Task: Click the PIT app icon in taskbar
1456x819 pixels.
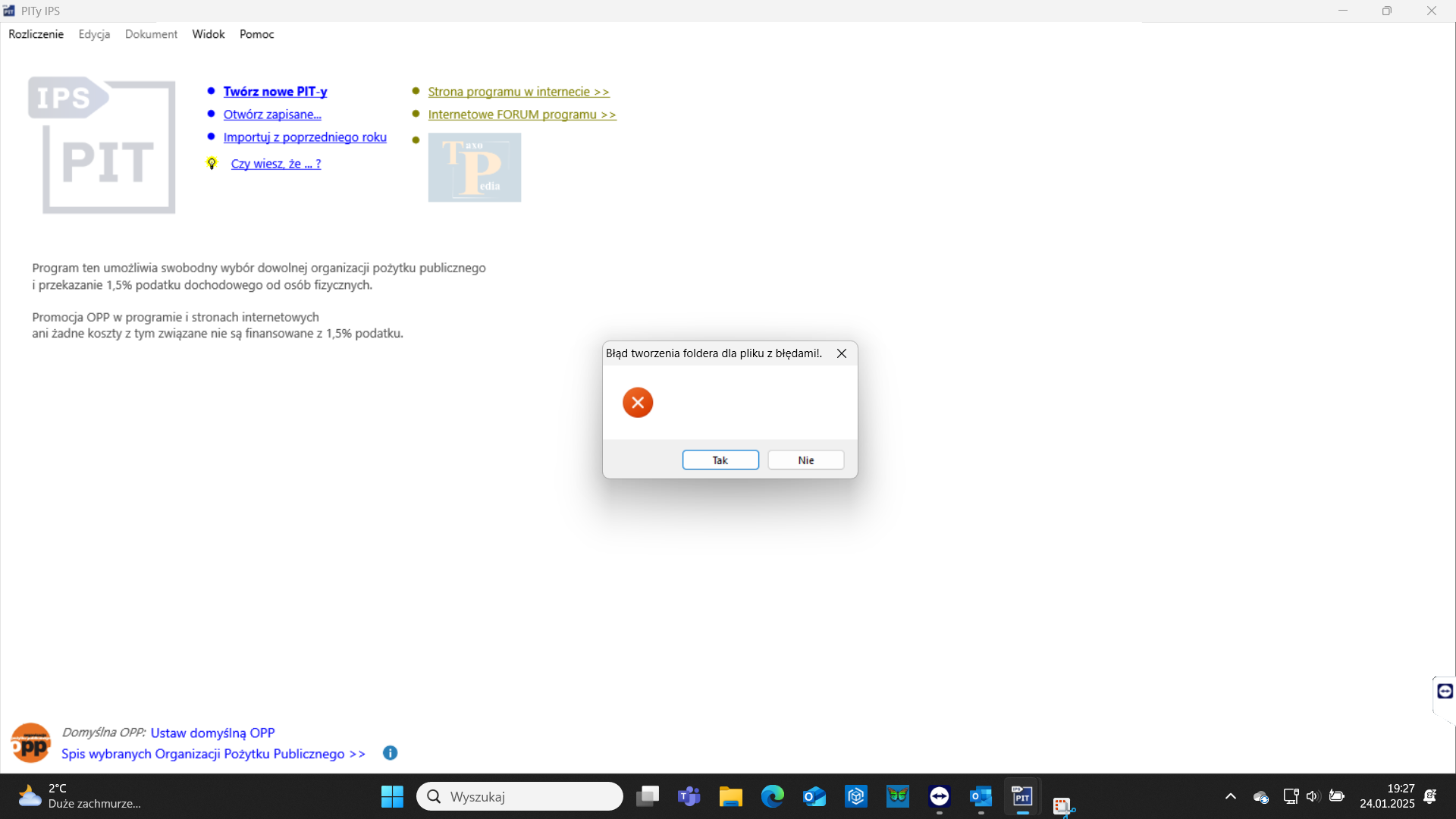Action: pos(1021,796)
